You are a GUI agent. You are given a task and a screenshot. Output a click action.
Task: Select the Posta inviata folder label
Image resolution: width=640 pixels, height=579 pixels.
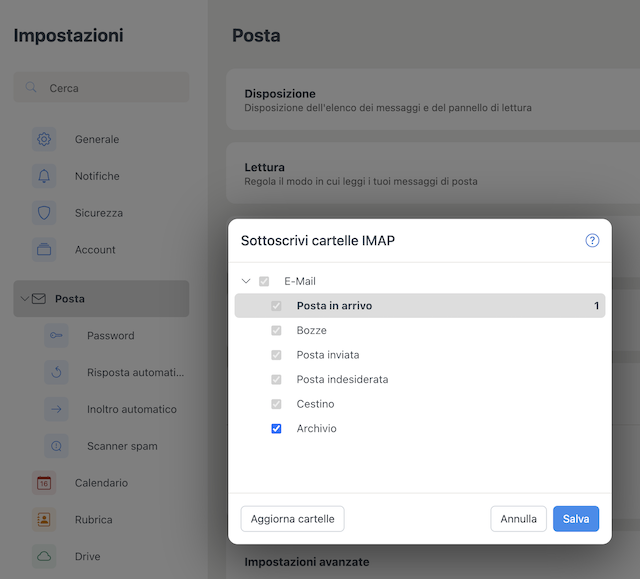point(328,355)
